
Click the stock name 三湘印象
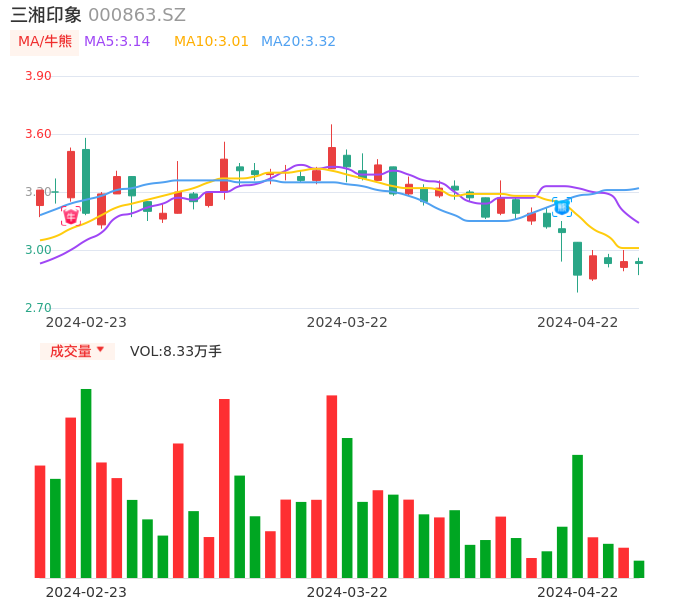click(x=46, y=15)
